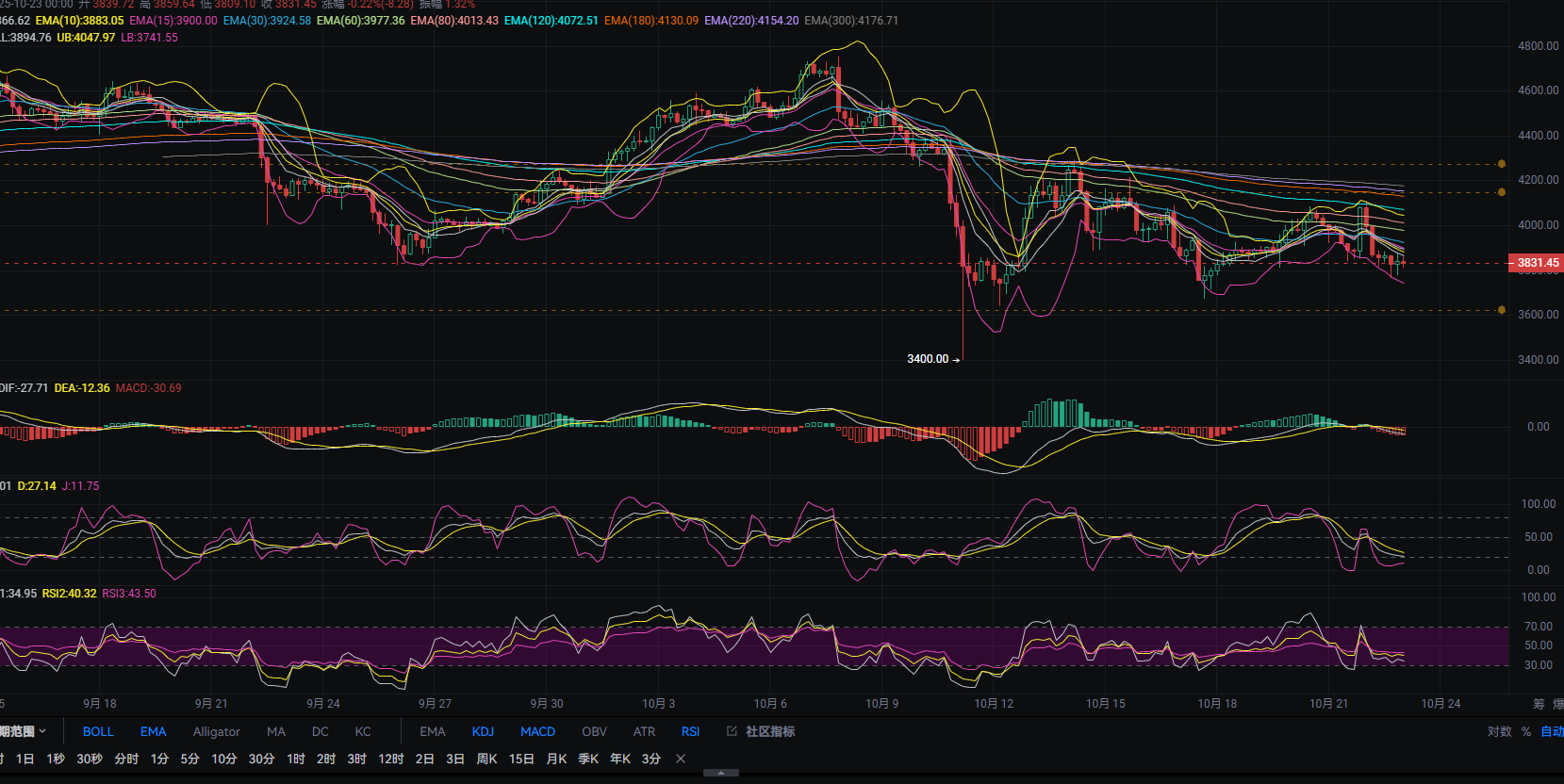
Task: Enable 对数 logarithmic price scale
Action: pos(1499,731)
